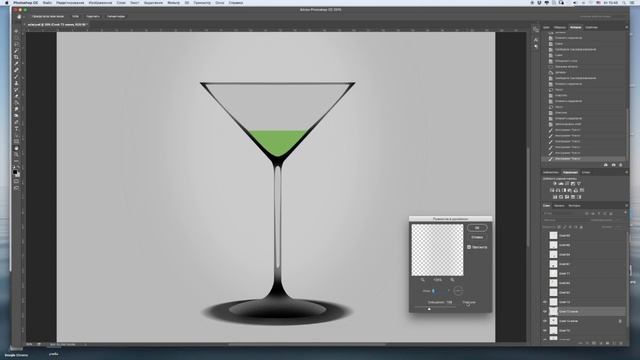The width and height of the screenshot is (640, 360).
Task: Select the Type tool
Action: pyautogui.click(x=16, y=129)
